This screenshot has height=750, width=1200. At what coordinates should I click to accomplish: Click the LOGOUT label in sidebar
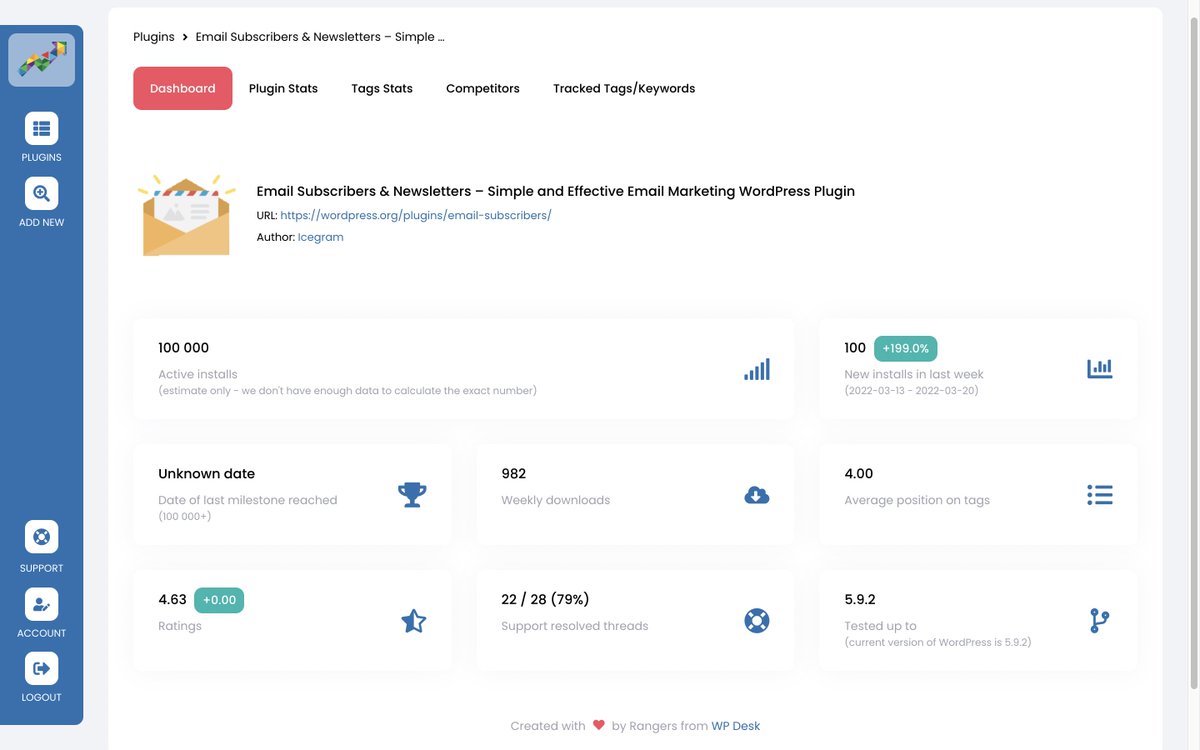coord(41,697)
